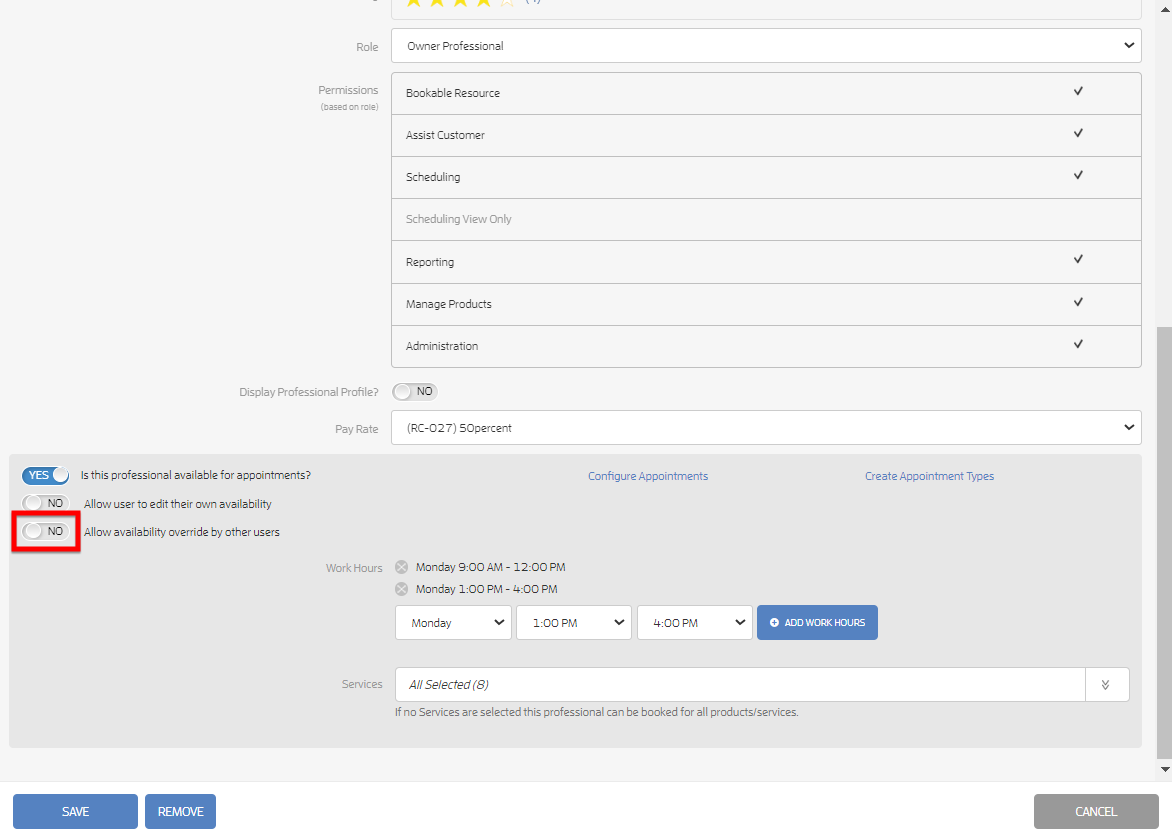This screenshot has width=1172, height=840.
Task: Toggle professional available for appointments switch
Action: (x=46, y=475)
